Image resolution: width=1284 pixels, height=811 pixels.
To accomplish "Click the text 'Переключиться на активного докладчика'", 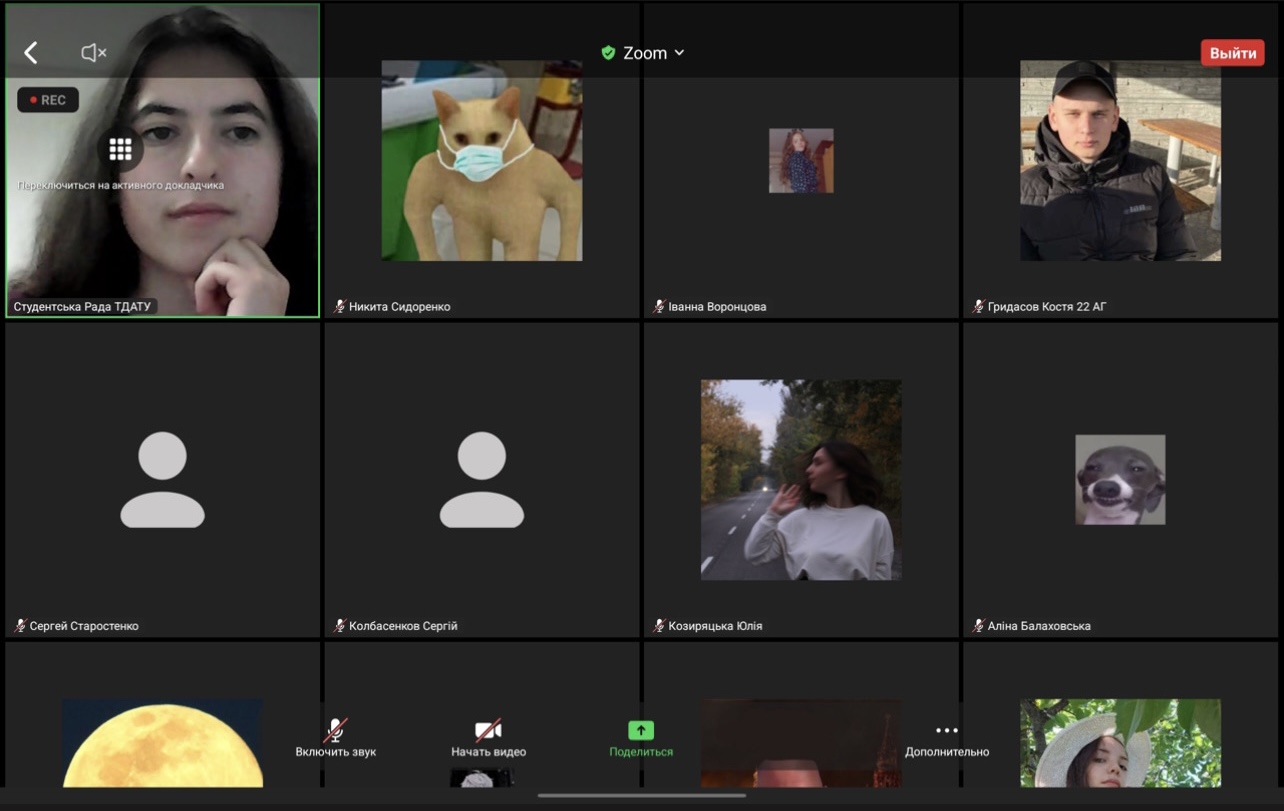I will [x=121, y=185].
